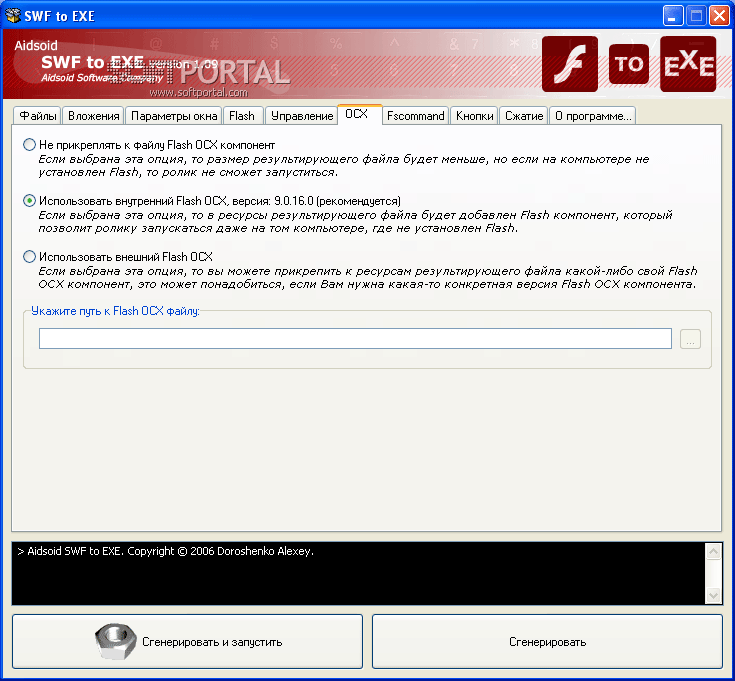Click 'Сгенерировать и запустить' button

pos(188,641)
